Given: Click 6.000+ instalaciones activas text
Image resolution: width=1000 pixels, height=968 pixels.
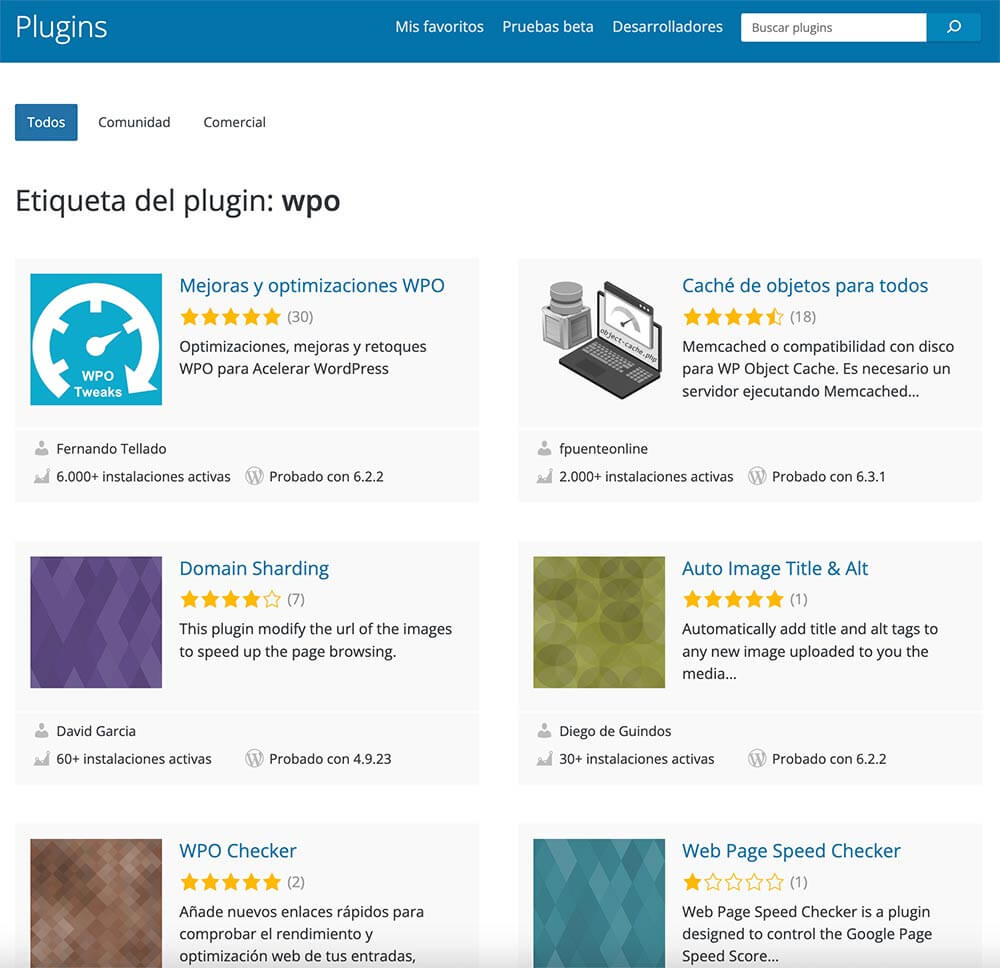Looking at the screenshot, I should [x=143, y=477].
